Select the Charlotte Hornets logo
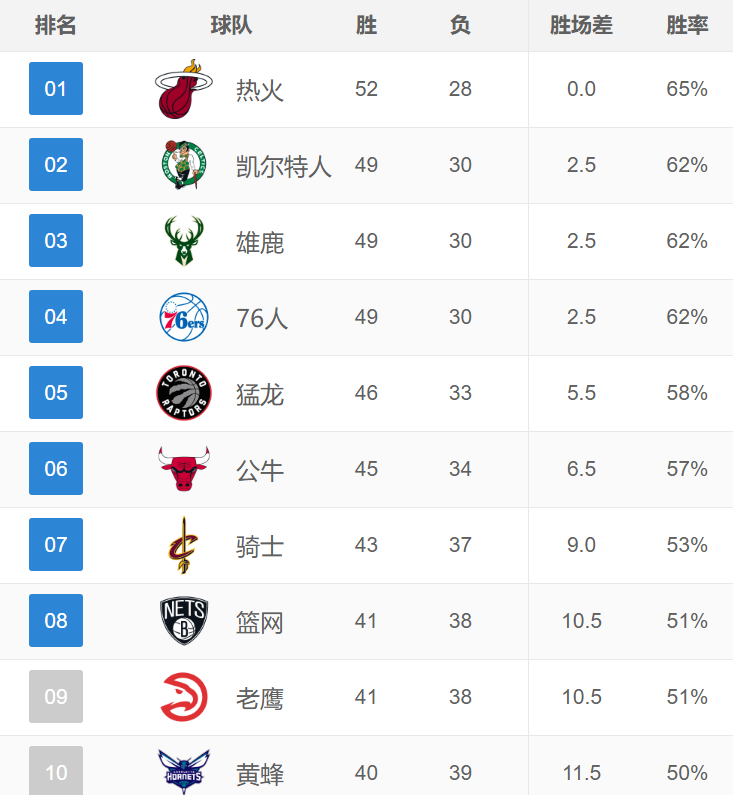 coord(184,772)
